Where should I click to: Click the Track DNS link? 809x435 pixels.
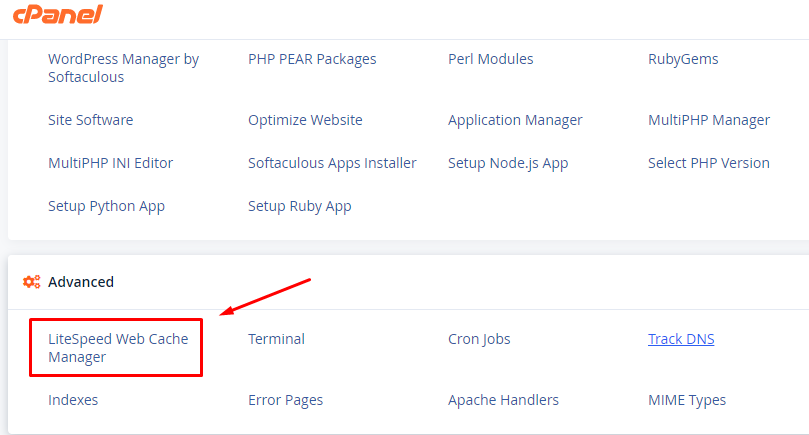coord(681,339)
